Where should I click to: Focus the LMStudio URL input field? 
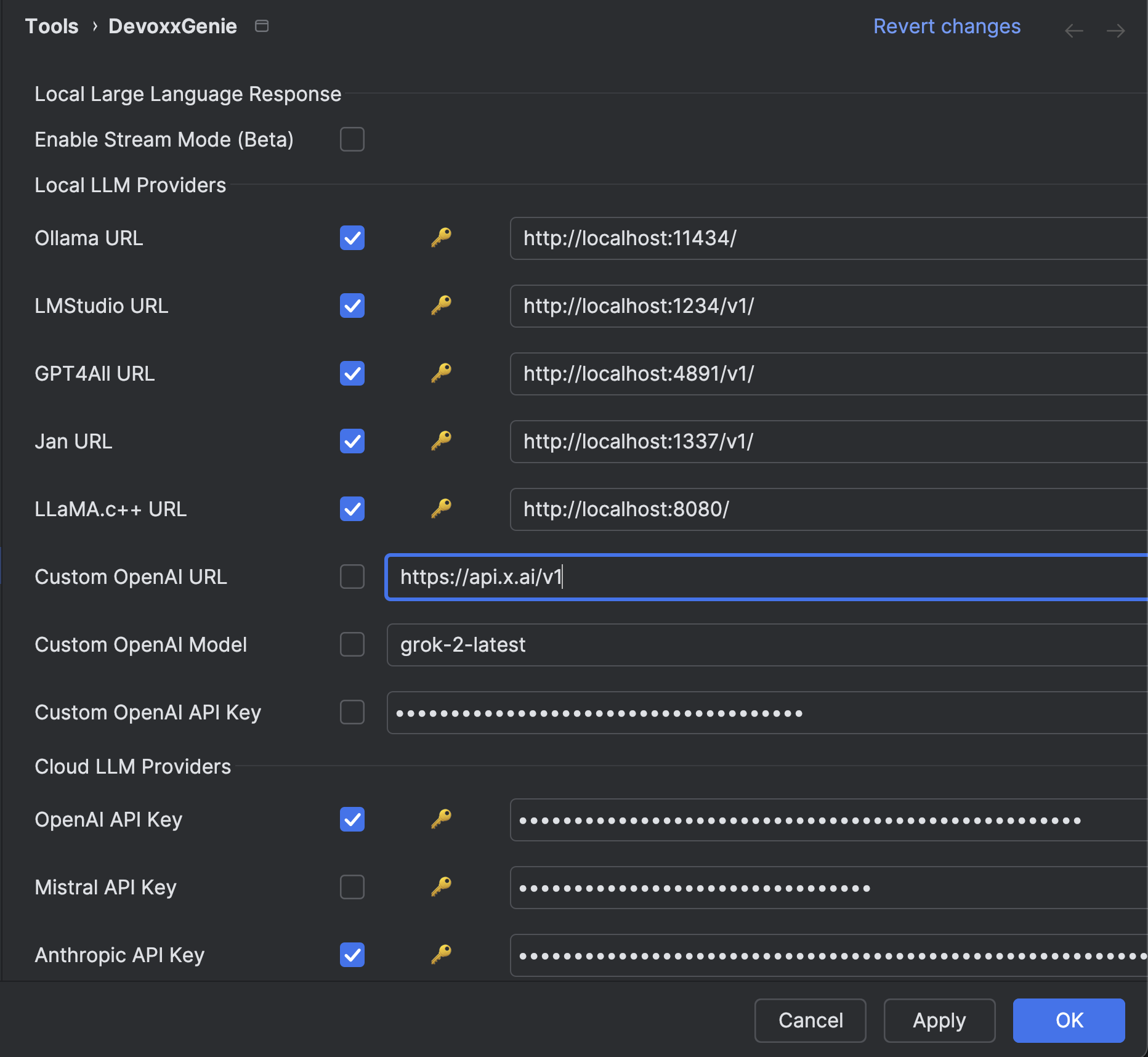coord(825,306)
